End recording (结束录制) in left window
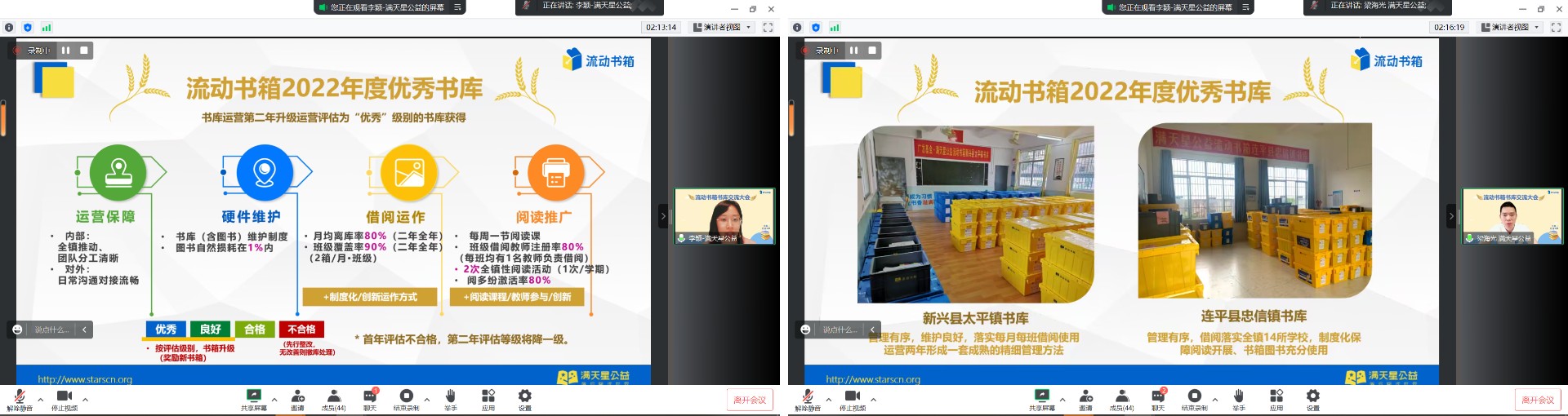This screenshot has width=1568, height=416. pos(406,400)
